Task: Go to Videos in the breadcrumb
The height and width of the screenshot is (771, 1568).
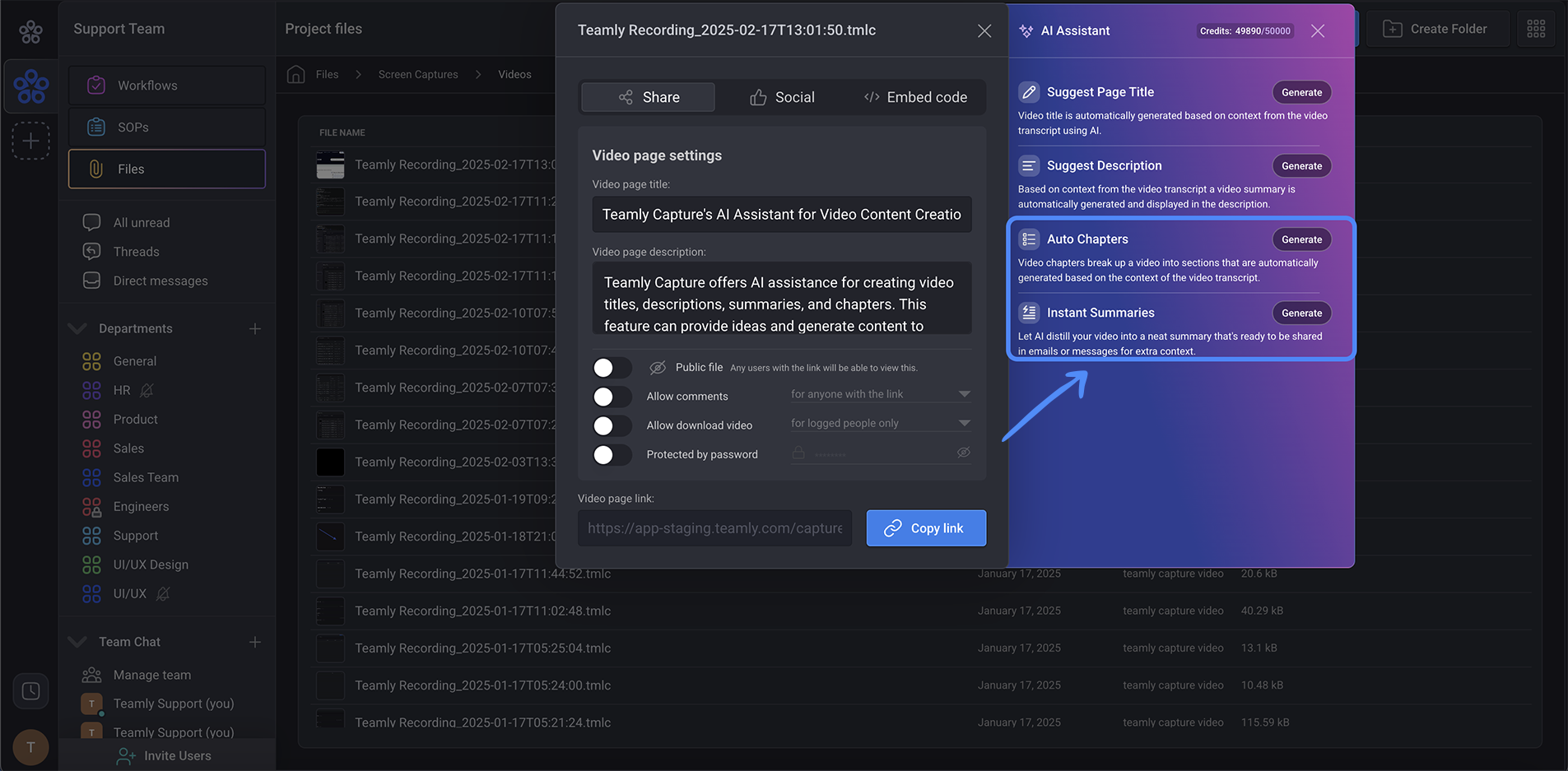Action: pos(514,74)
